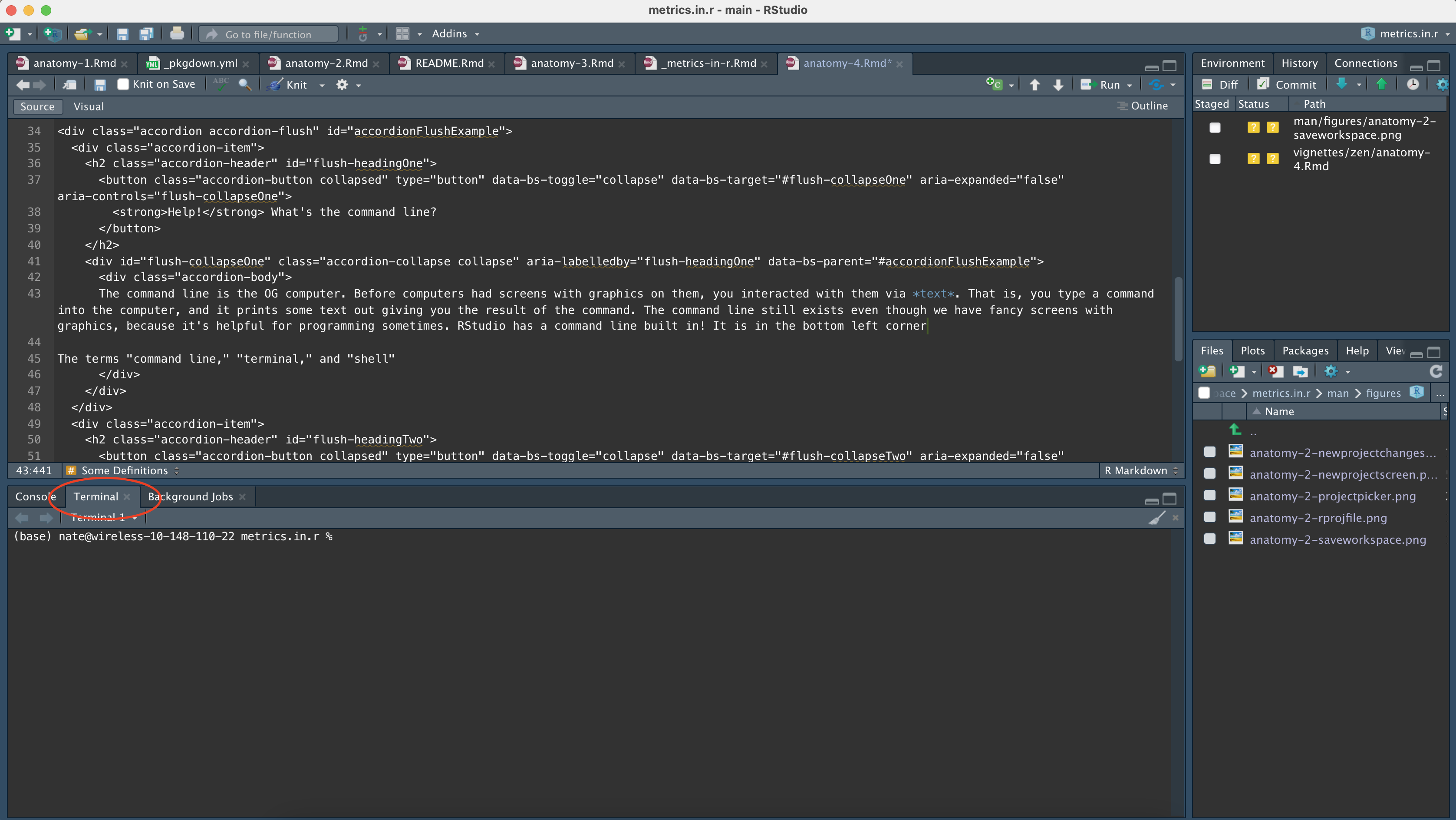Rename the selected file icon
The width and height of the screenshot is (1456, 820).
pyautogui.click(x=1301, y=371)
